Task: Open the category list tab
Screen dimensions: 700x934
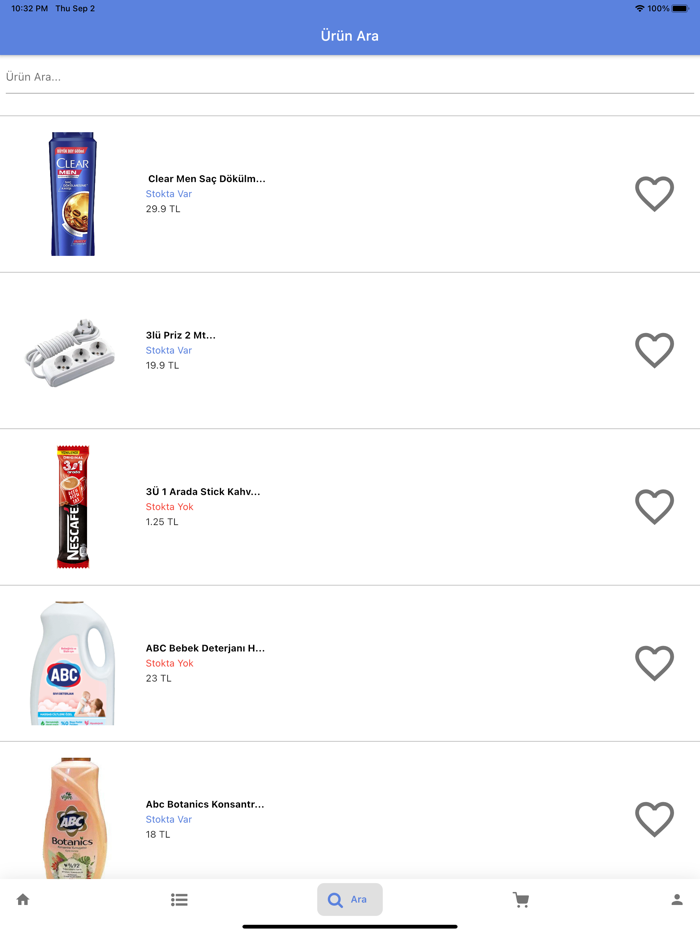Action: (179, 900)
